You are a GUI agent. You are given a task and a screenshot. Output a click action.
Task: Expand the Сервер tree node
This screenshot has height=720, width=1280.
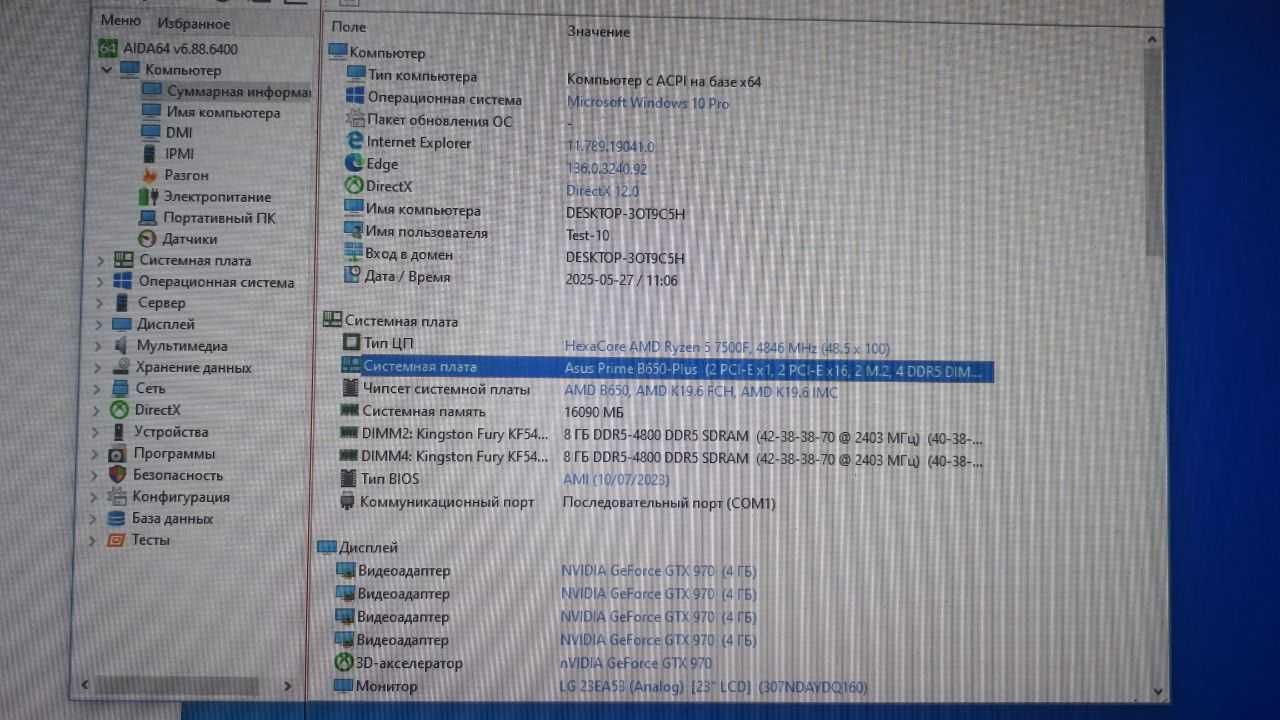(99, 304)
